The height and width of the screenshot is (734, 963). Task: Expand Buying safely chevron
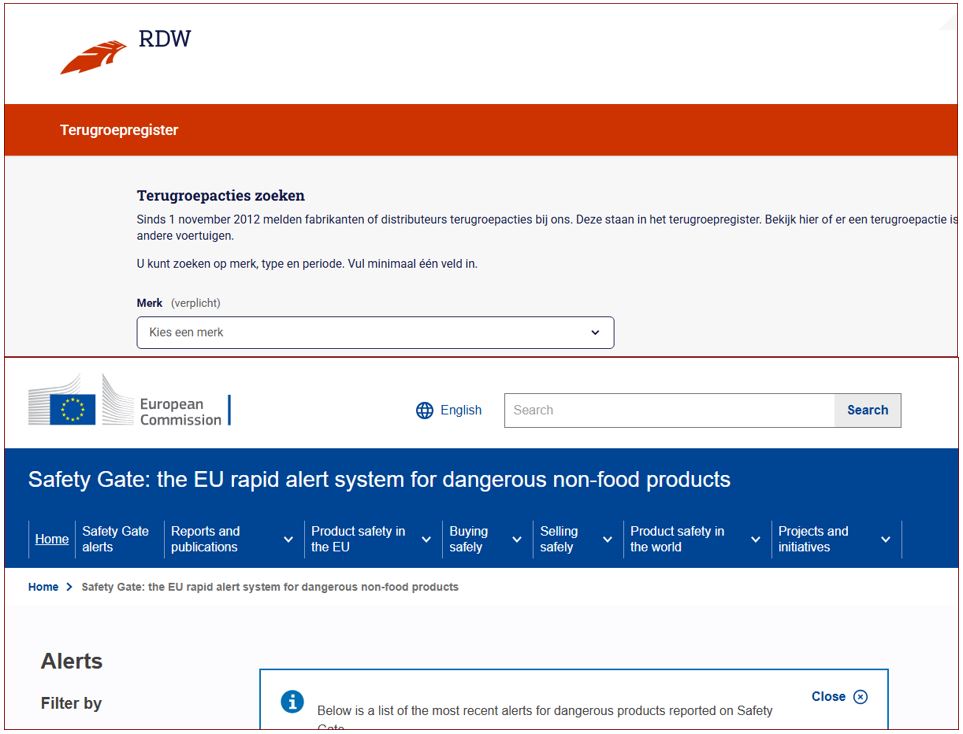[x=517, y=539]
